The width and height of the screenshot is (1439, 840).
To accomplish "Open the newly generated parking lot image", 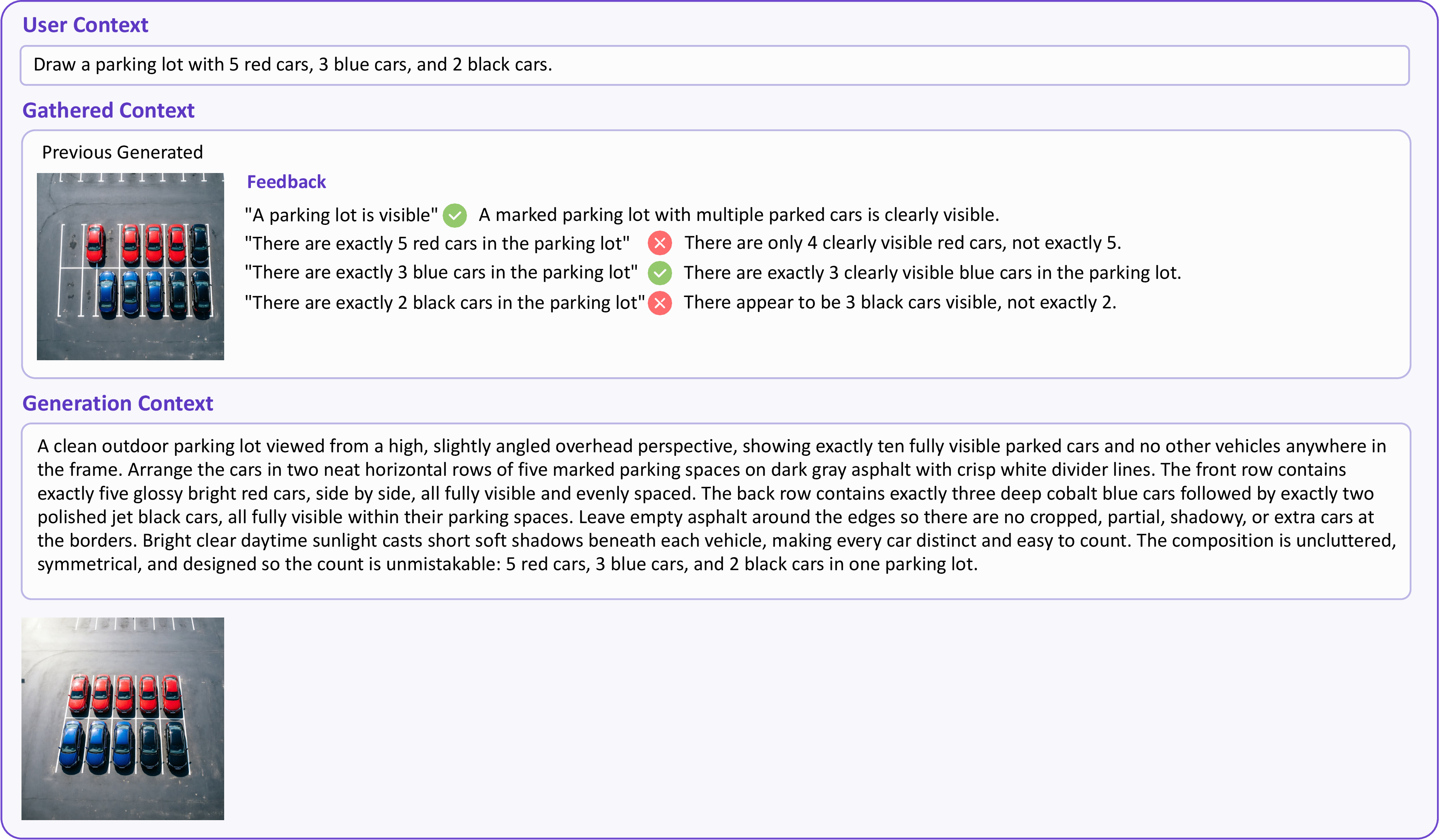I will click(x=123, y=718).
